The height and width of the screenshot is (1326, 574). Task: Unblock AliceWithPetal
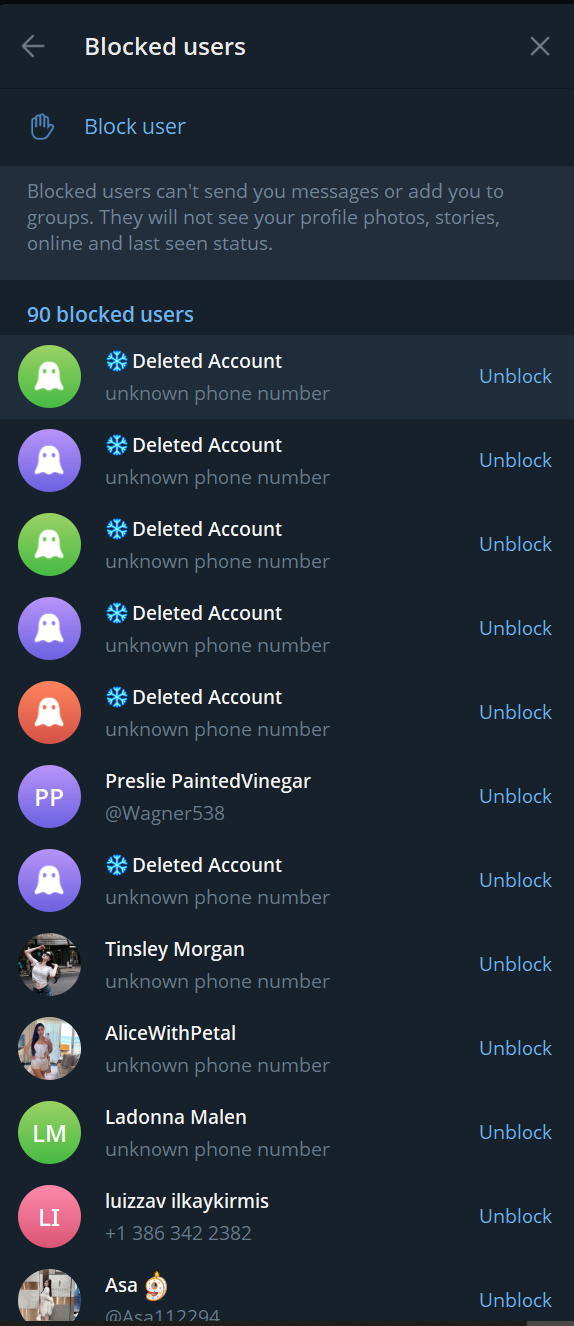tap(515, 1048)
